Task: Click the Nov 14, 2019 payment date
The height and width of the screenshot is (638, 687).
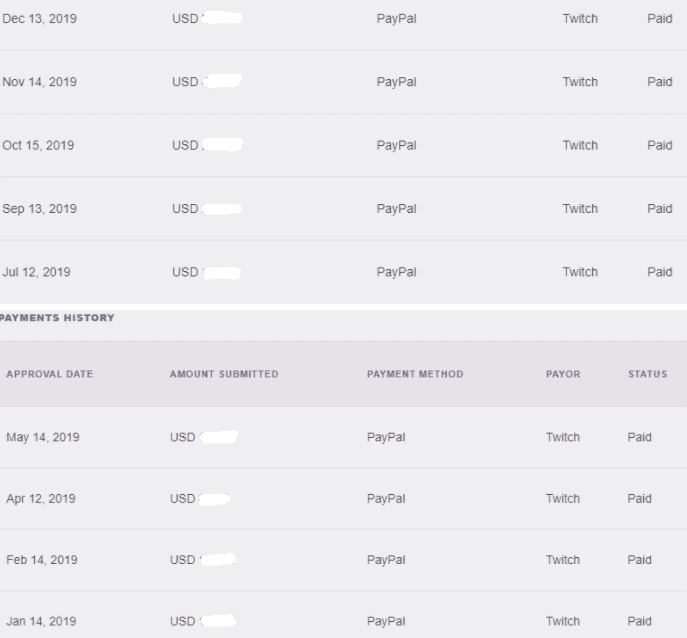Action: [39, 82]
